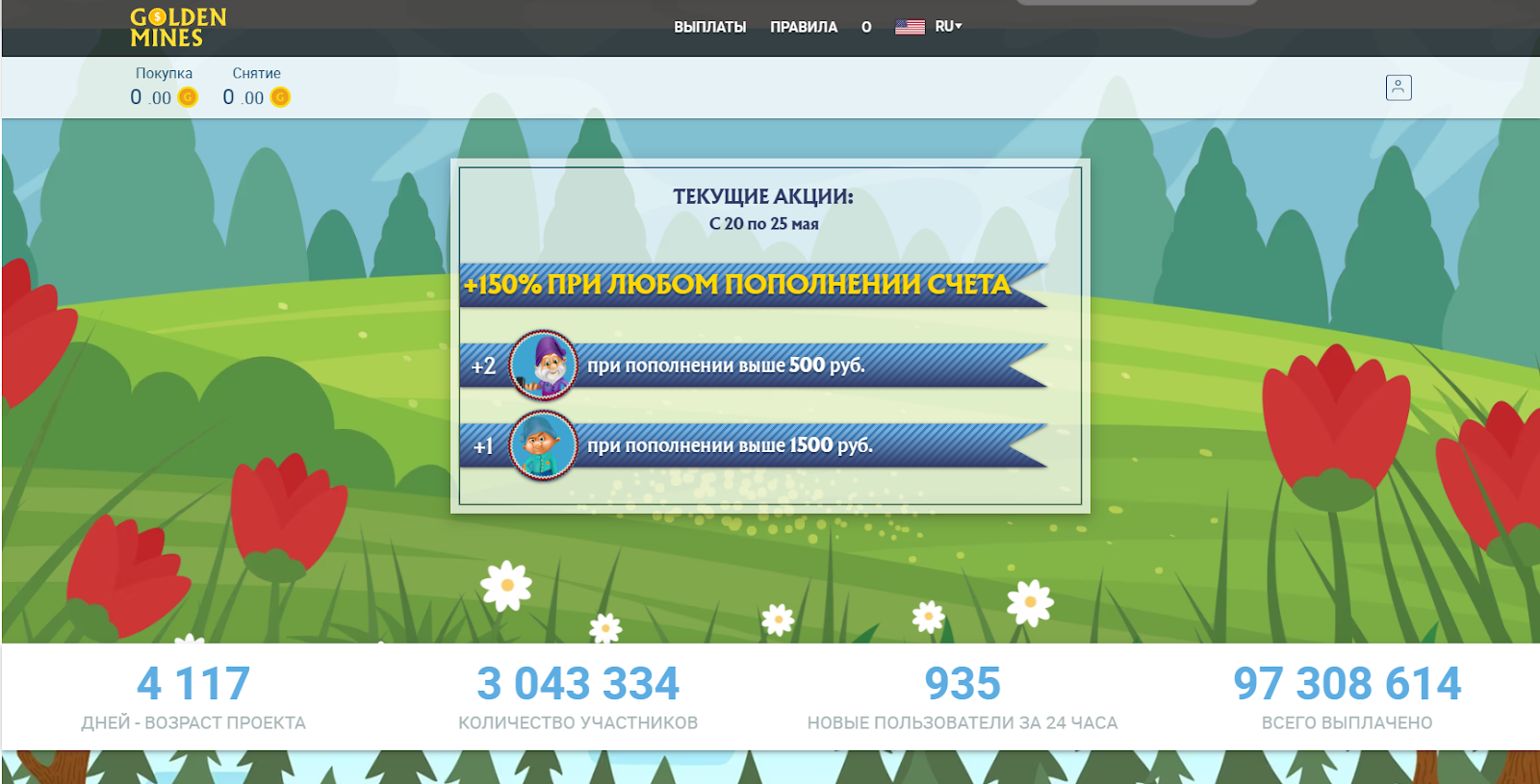Click the gold coin beside Покупка balance
Viewport: 1540px width, 784px height.
tap(188, 97)
